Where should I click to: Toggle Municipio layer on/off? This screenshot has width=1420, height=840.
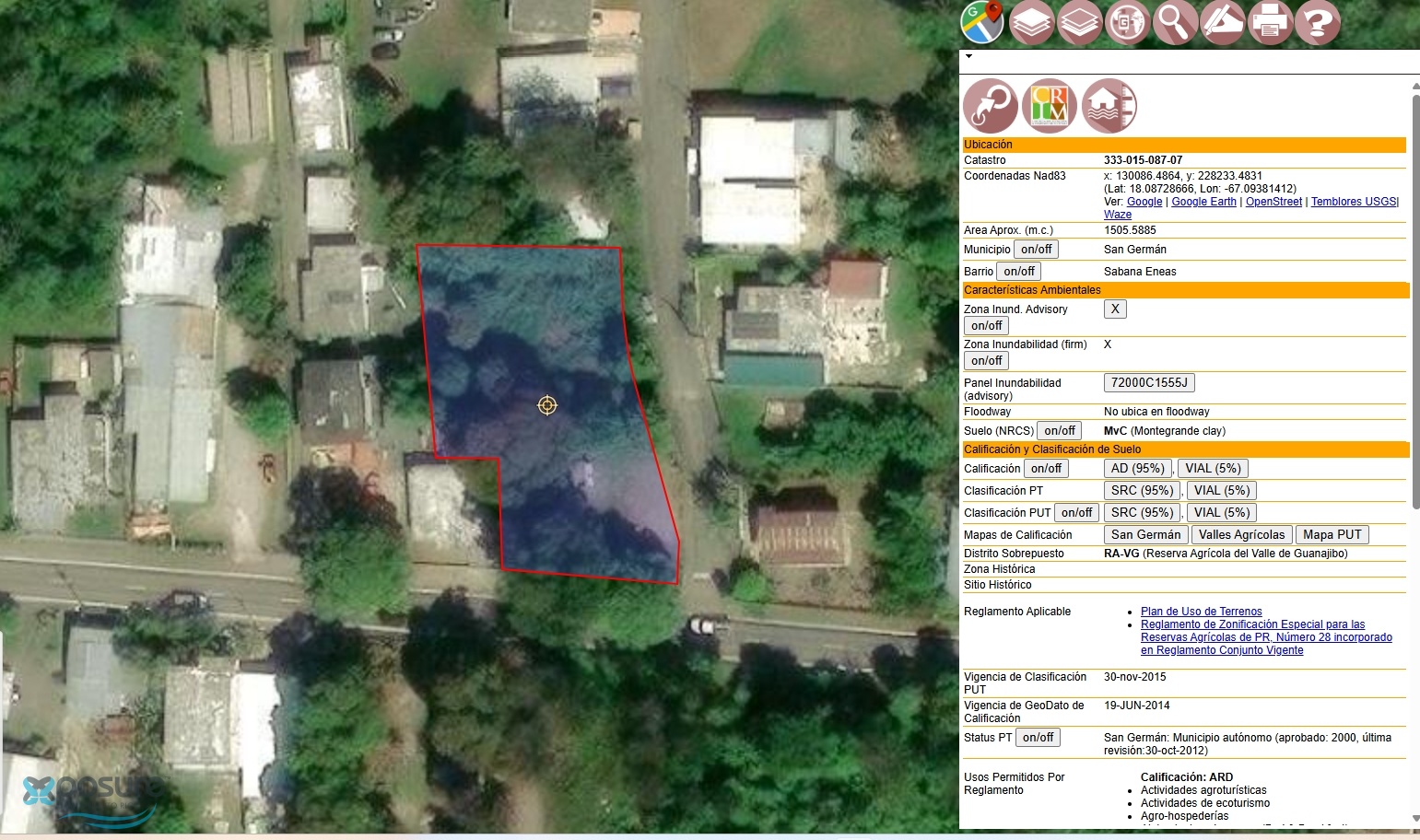1036,250
